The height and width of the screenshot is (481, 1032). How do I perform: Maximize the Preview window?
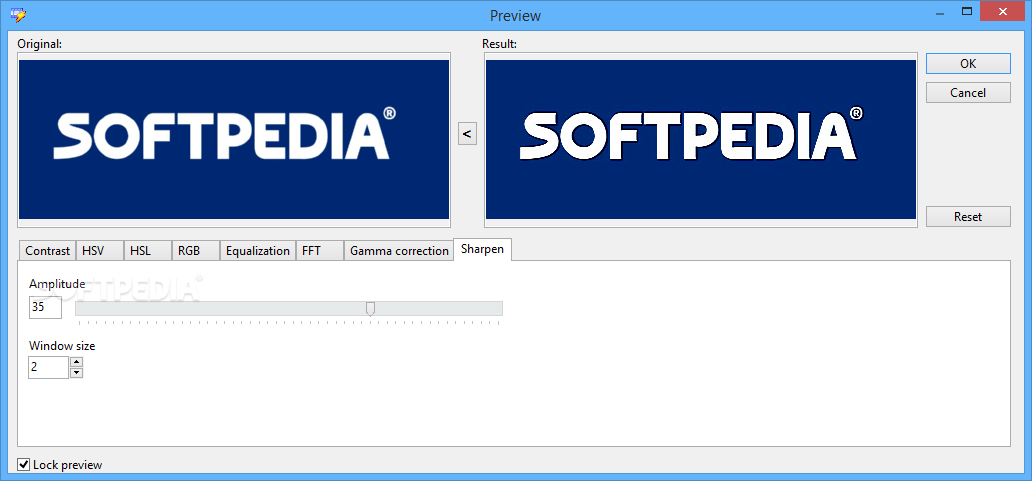coord(967,11)
